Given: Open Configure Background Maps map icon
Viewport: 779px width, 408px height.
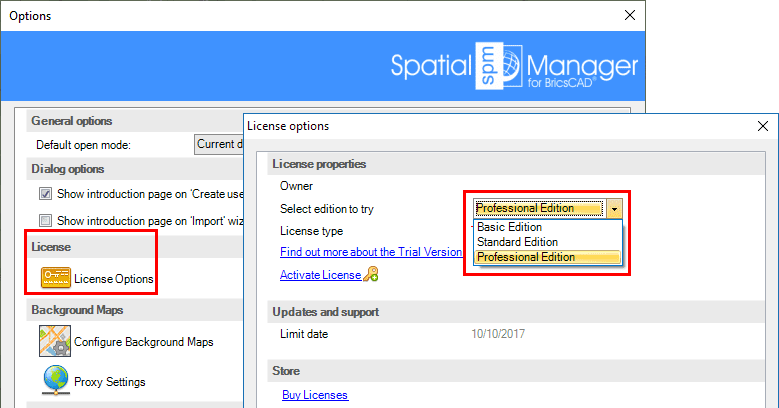Looking at the screenshot, I should [55, 341].
